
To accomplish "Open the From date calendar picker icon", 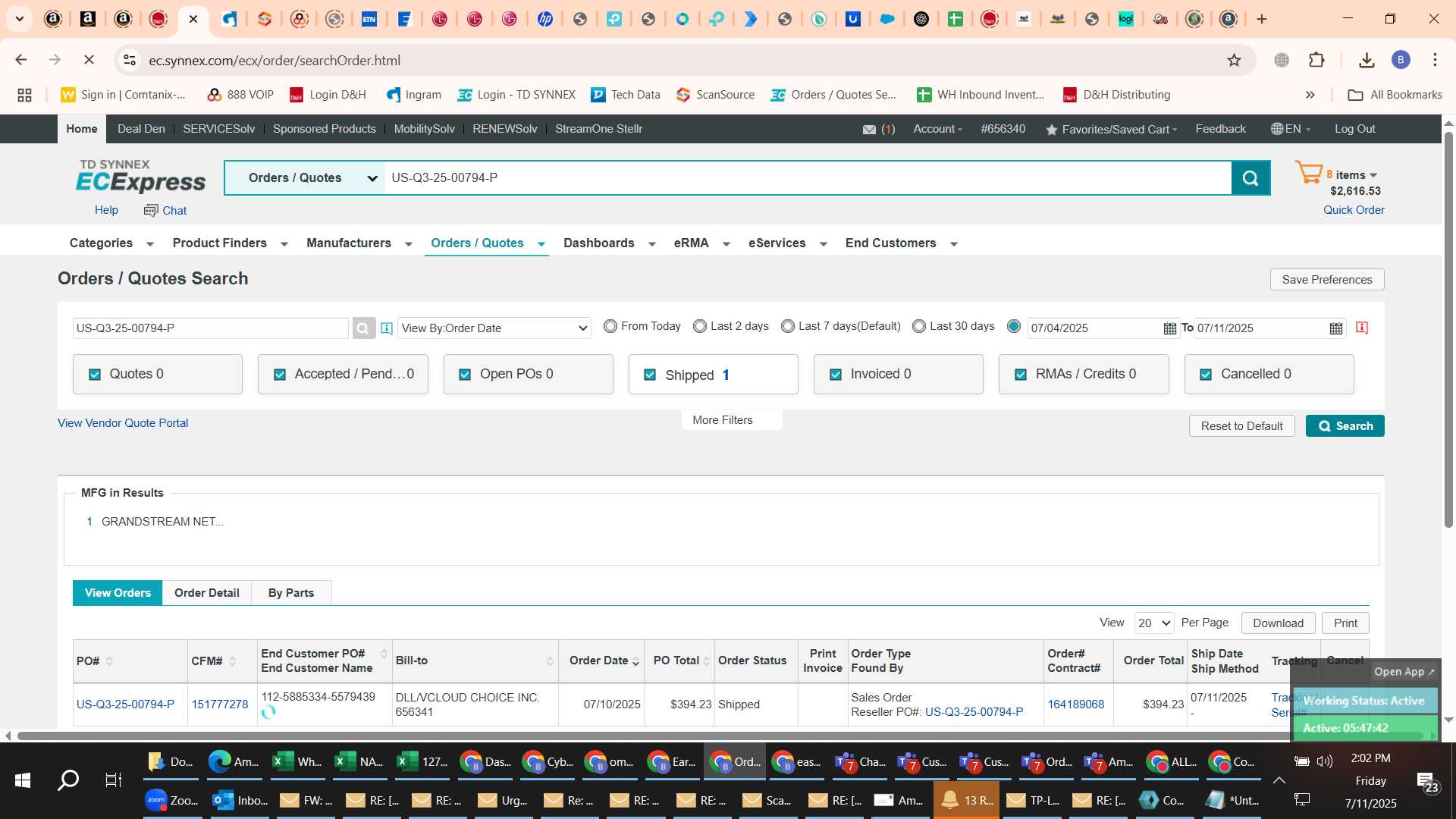I will pyautogui.click(x=1169, y=328).
